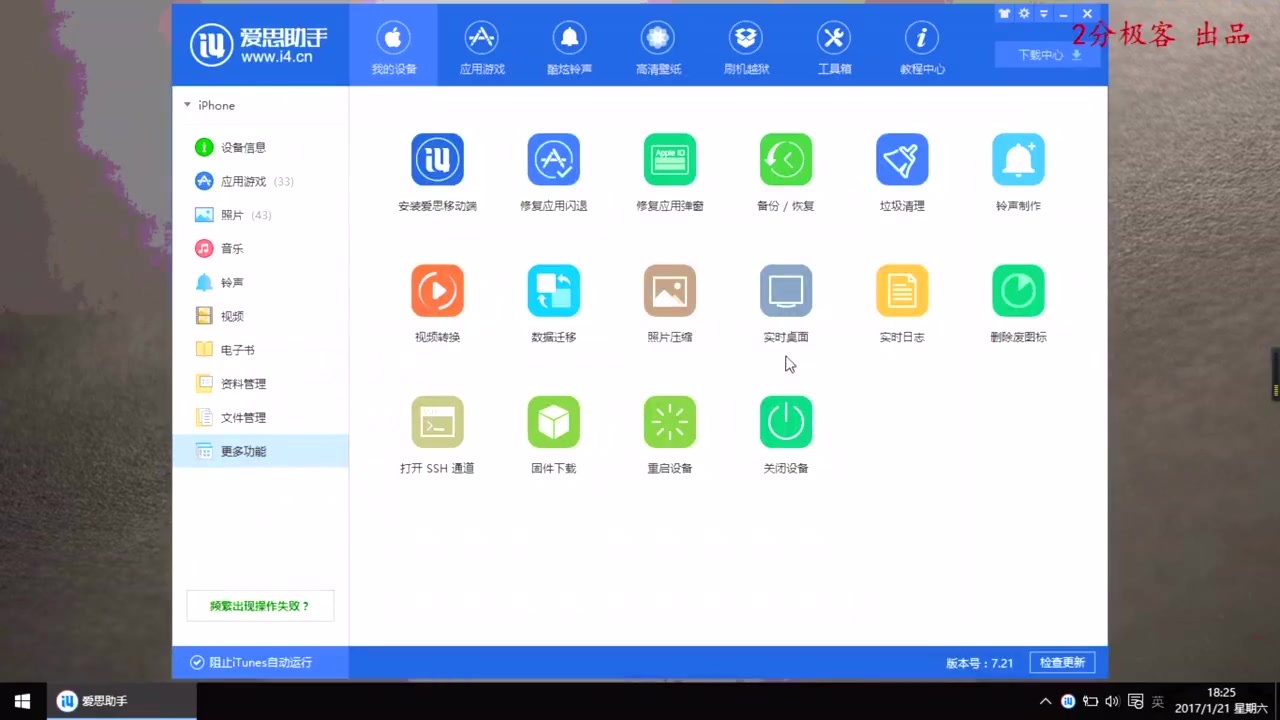Screen dimensions: 1280x720
Task: Open 备份 / 恢复 tool
Action: pos(785,159)
